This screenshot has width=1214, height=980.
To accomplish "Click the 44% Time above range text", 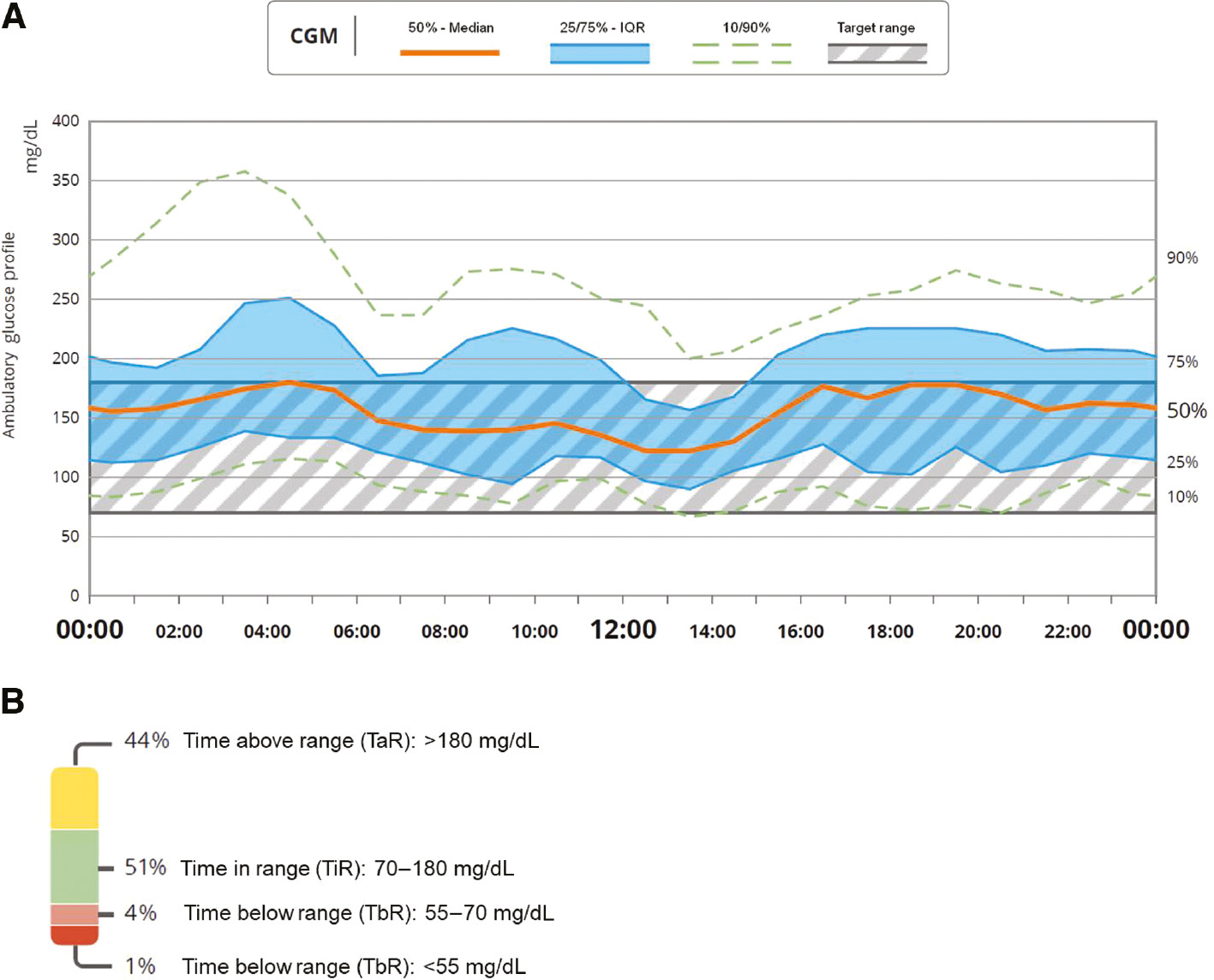I will [x=332, y=741].
